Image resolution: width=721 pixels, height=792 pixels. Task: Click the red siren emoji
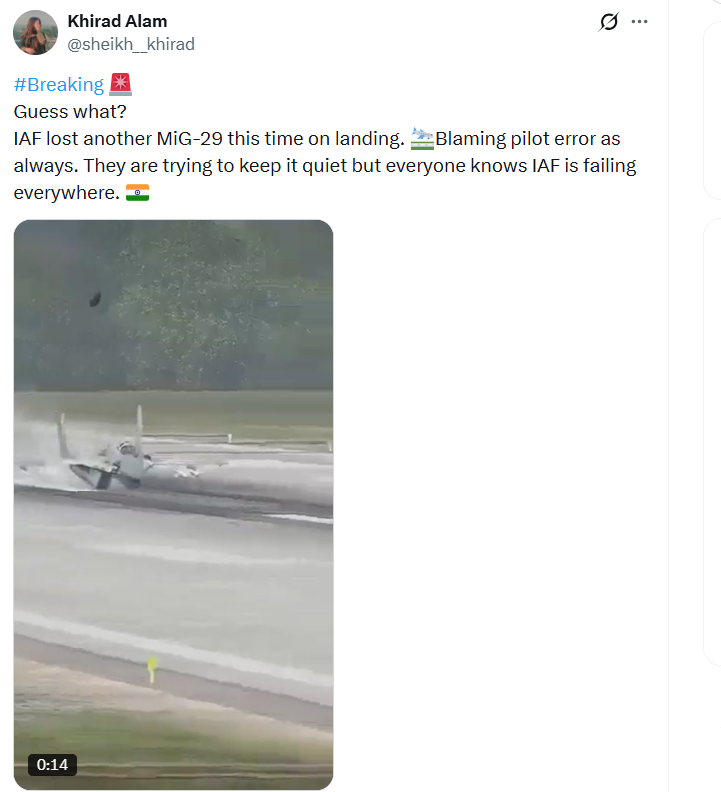click(x=120, y=84)
